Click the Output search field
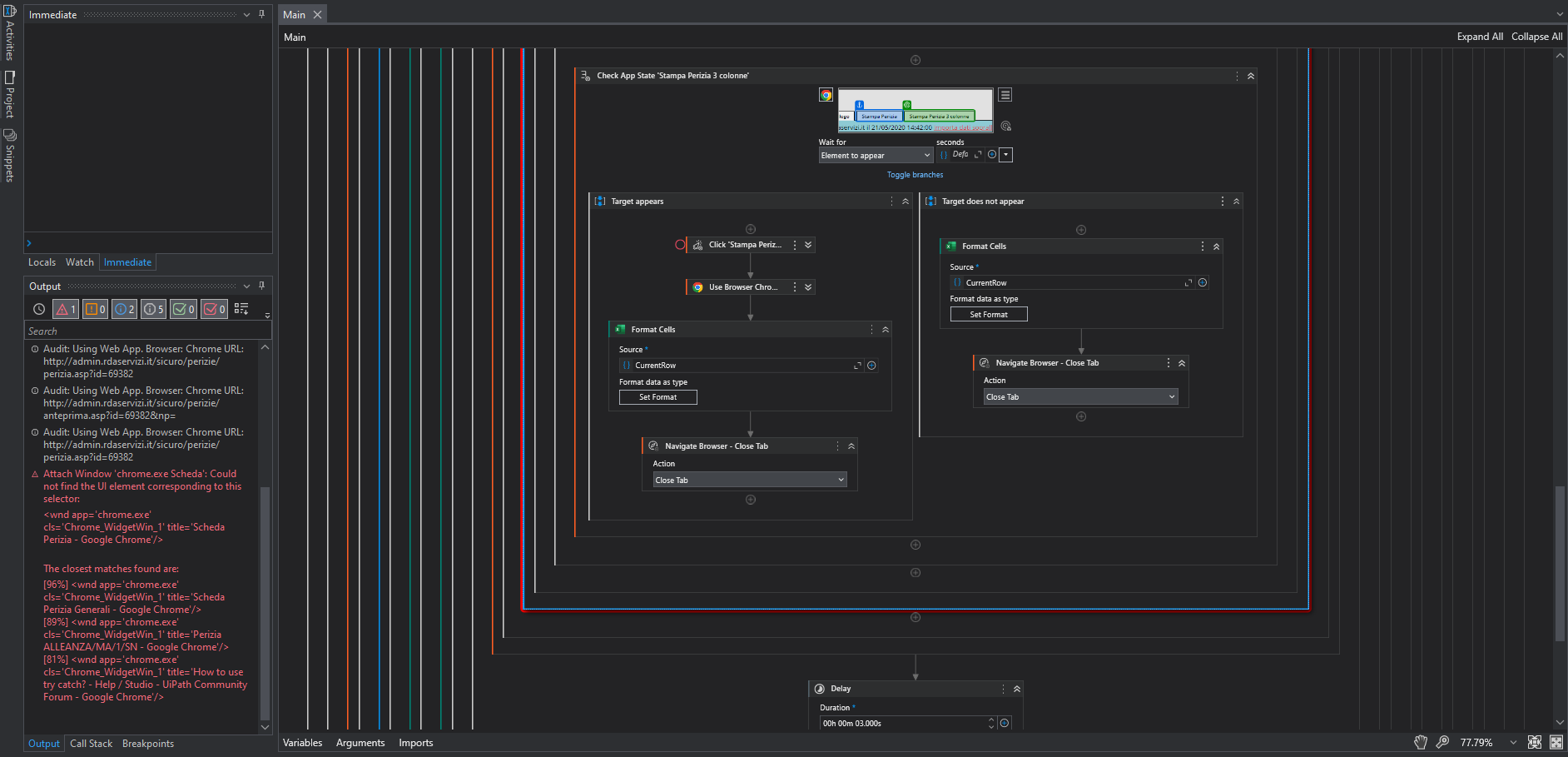 (x=146, y=331)
